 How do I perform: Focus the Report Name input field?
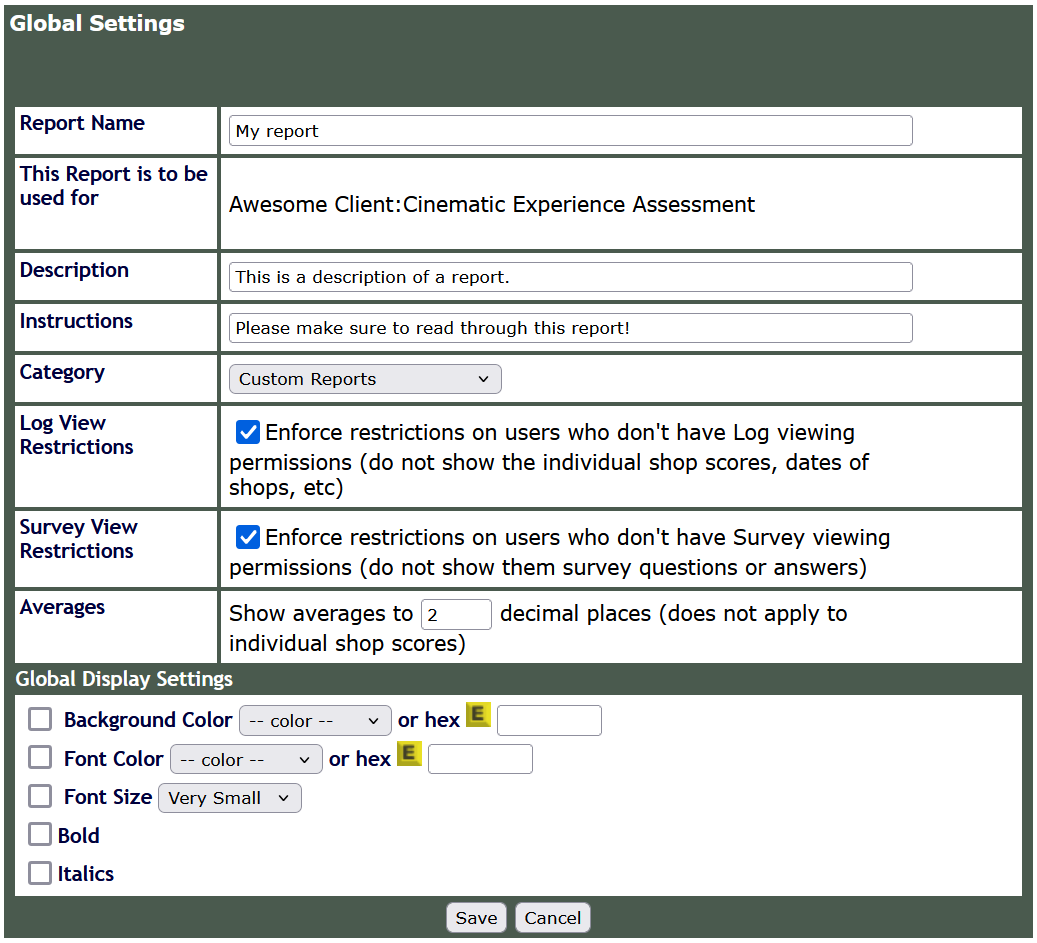click(x=571, y=131)
